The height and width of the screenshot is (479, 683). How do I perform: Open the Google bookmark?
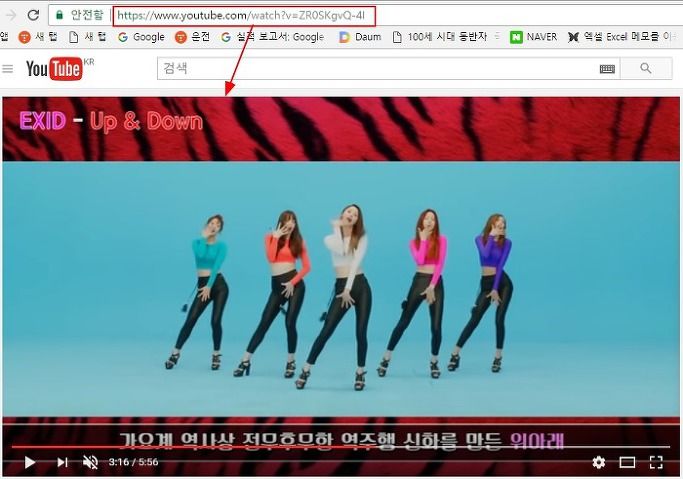coord(141,37)
